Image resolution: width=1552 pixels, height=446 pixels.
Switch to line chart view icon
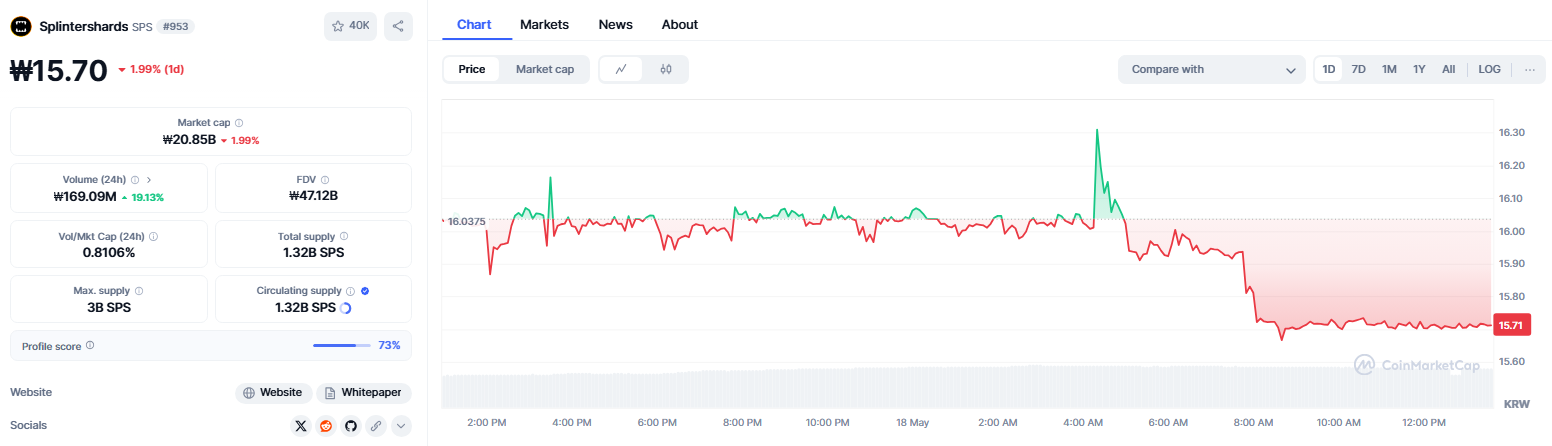click(621, 69)
